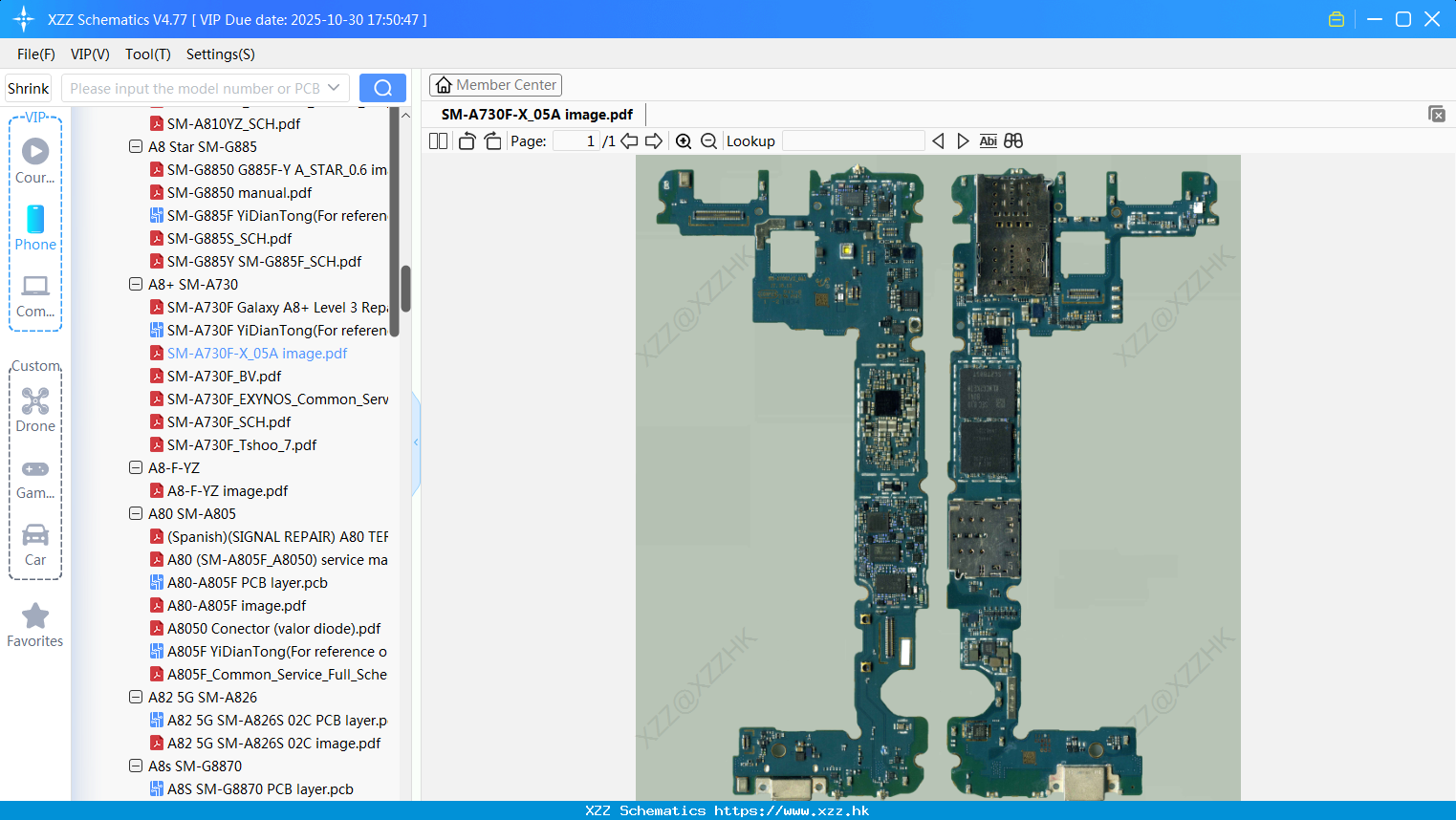The width and height of the screenshot is (1456, 820).
Task: Select Computer sidebar category
Action: pos(35,296)
